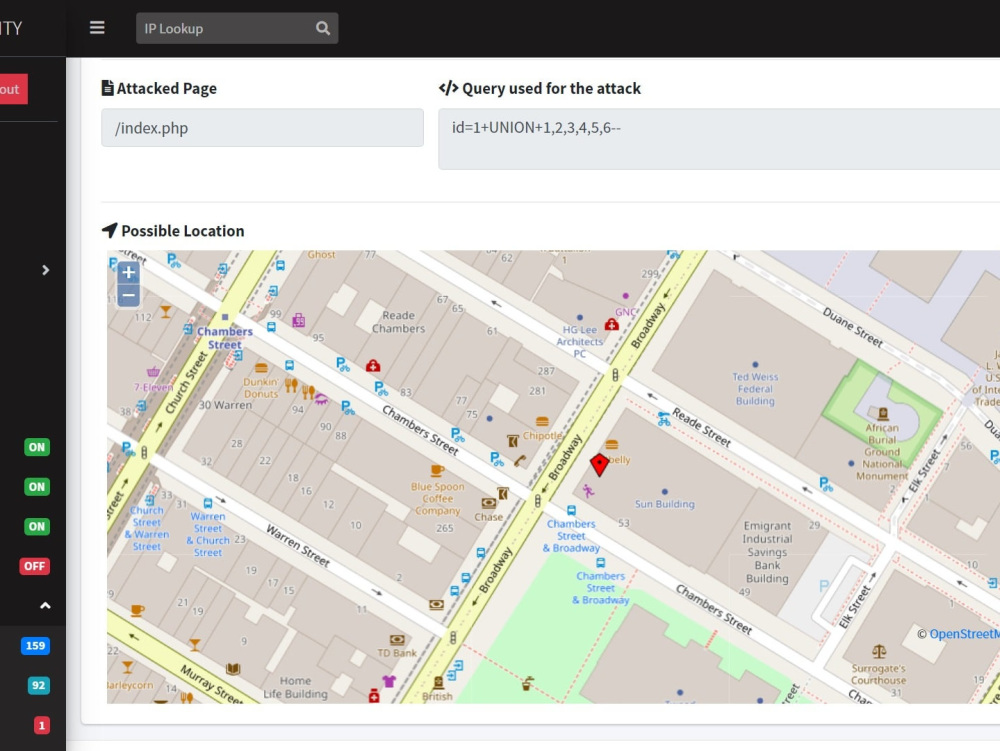
Task: Click the 30 Warren building label
Action: click(225, 405)
